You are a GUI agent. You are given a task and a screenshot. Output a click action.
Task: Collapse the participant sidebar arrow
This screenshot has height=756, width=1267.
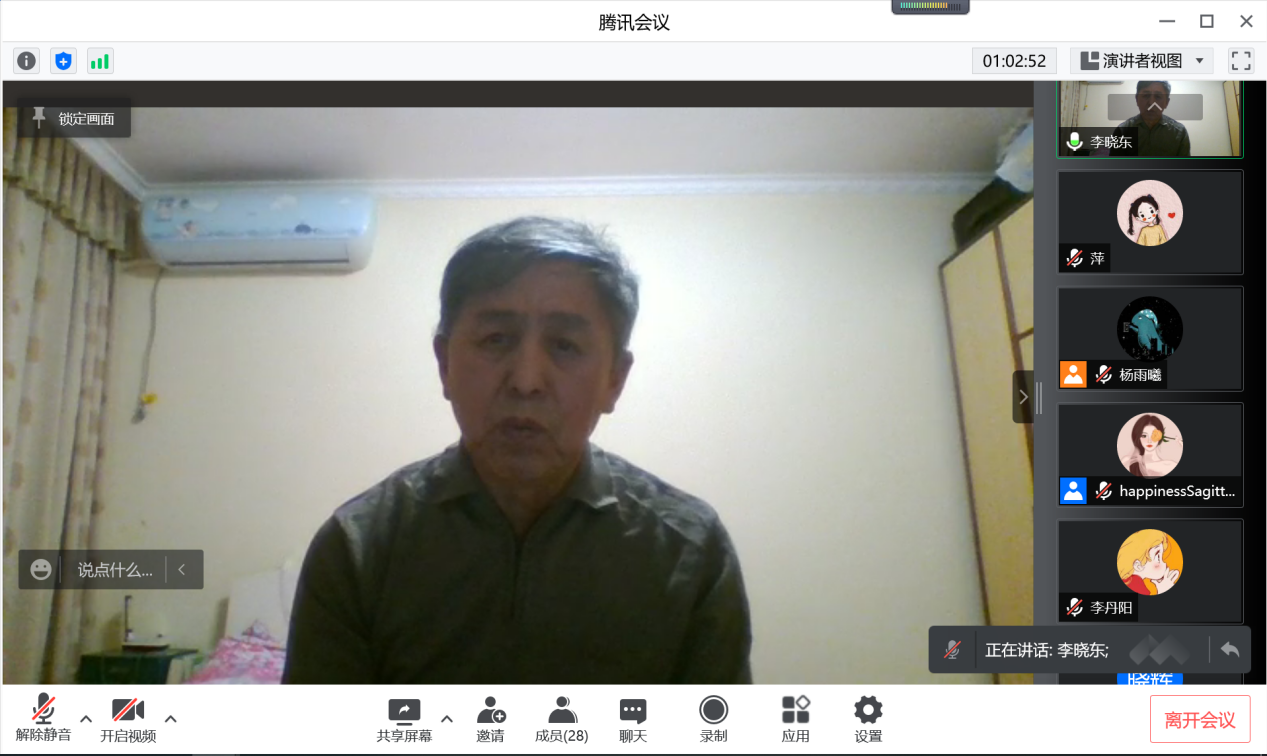coord(1023,397)
